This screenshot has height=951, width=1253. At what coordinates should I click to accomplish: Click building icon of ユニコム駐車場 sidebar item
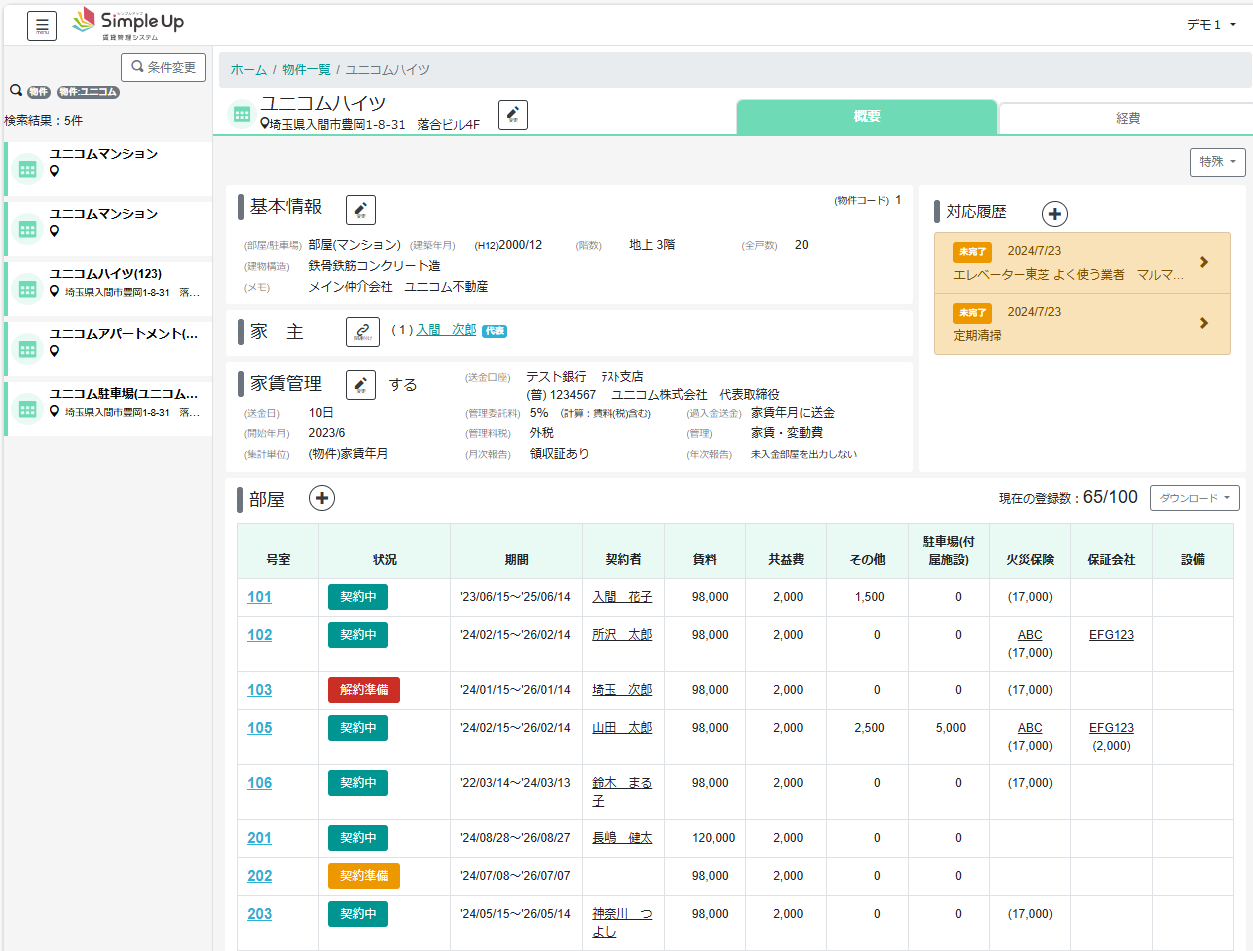tap(28, 410)
